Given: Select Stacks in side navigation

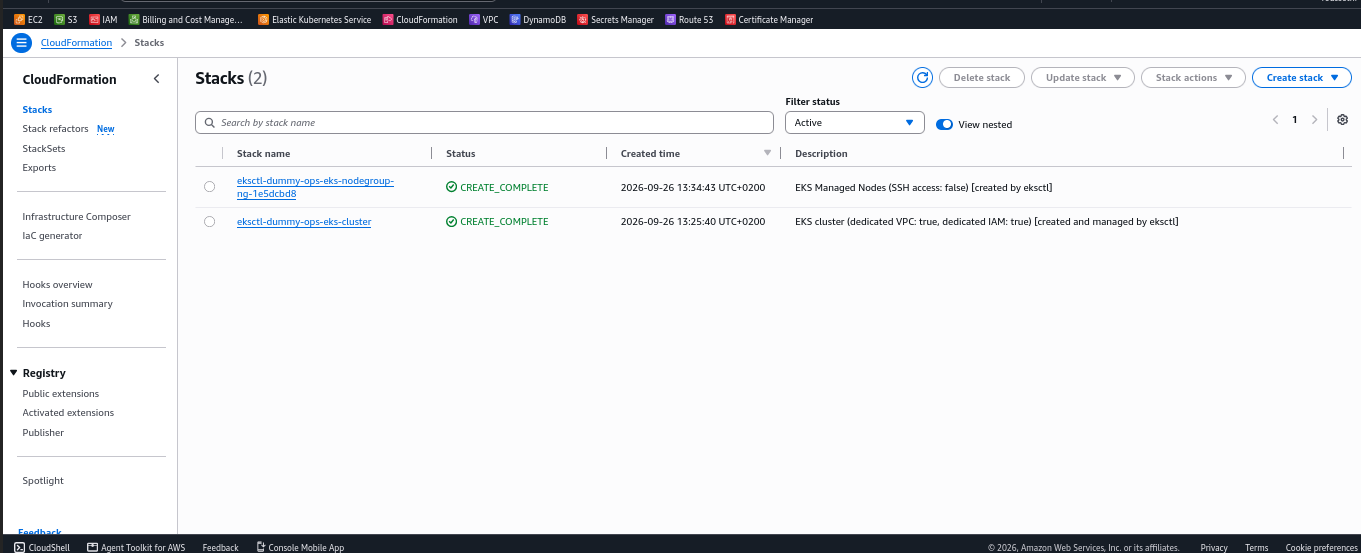Looking at the screenshot, I should pos(37,110).
